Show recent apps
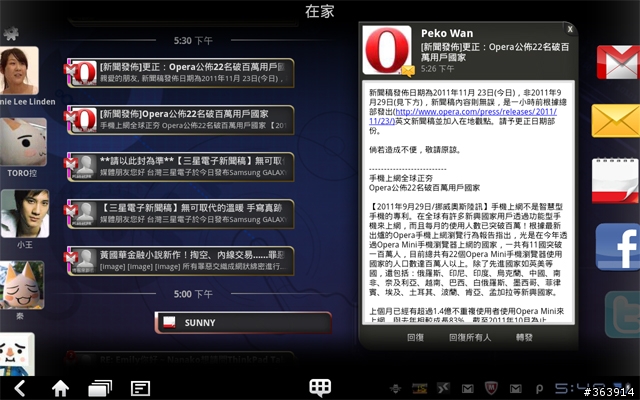Image resolution: width=640 pixels, height=400 pixels. pos(100,388)
